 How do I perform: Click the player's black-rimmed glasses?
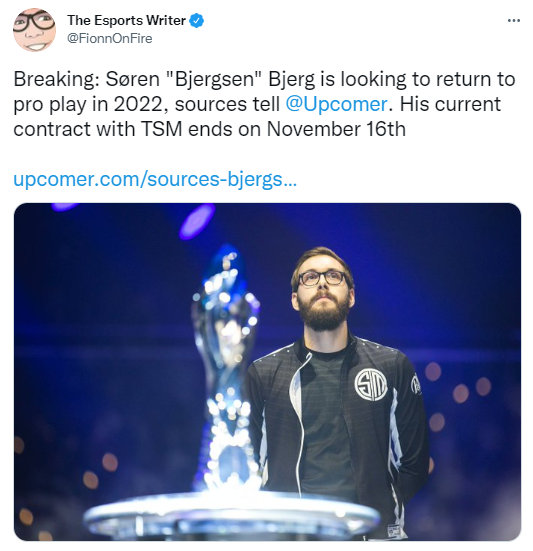323,279
